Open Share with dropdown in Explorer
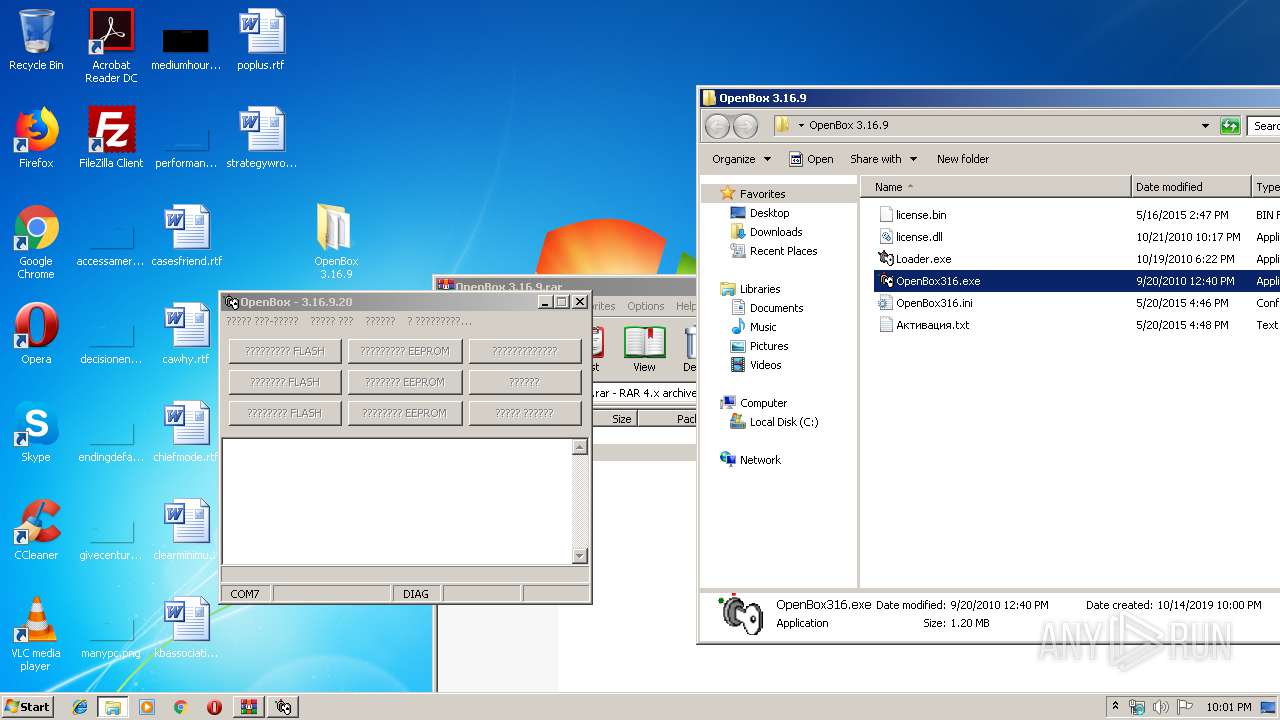 883,159
